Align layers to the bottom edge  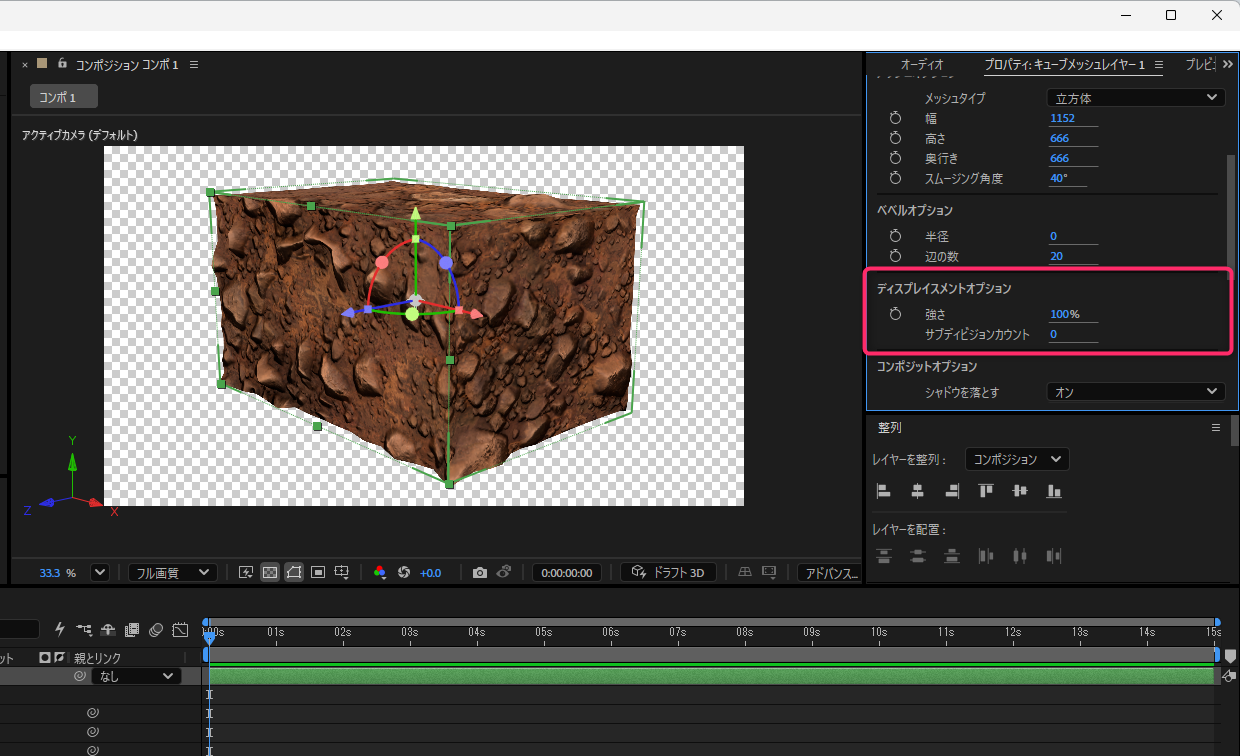pyautogui.click(x=1053, y=491)
